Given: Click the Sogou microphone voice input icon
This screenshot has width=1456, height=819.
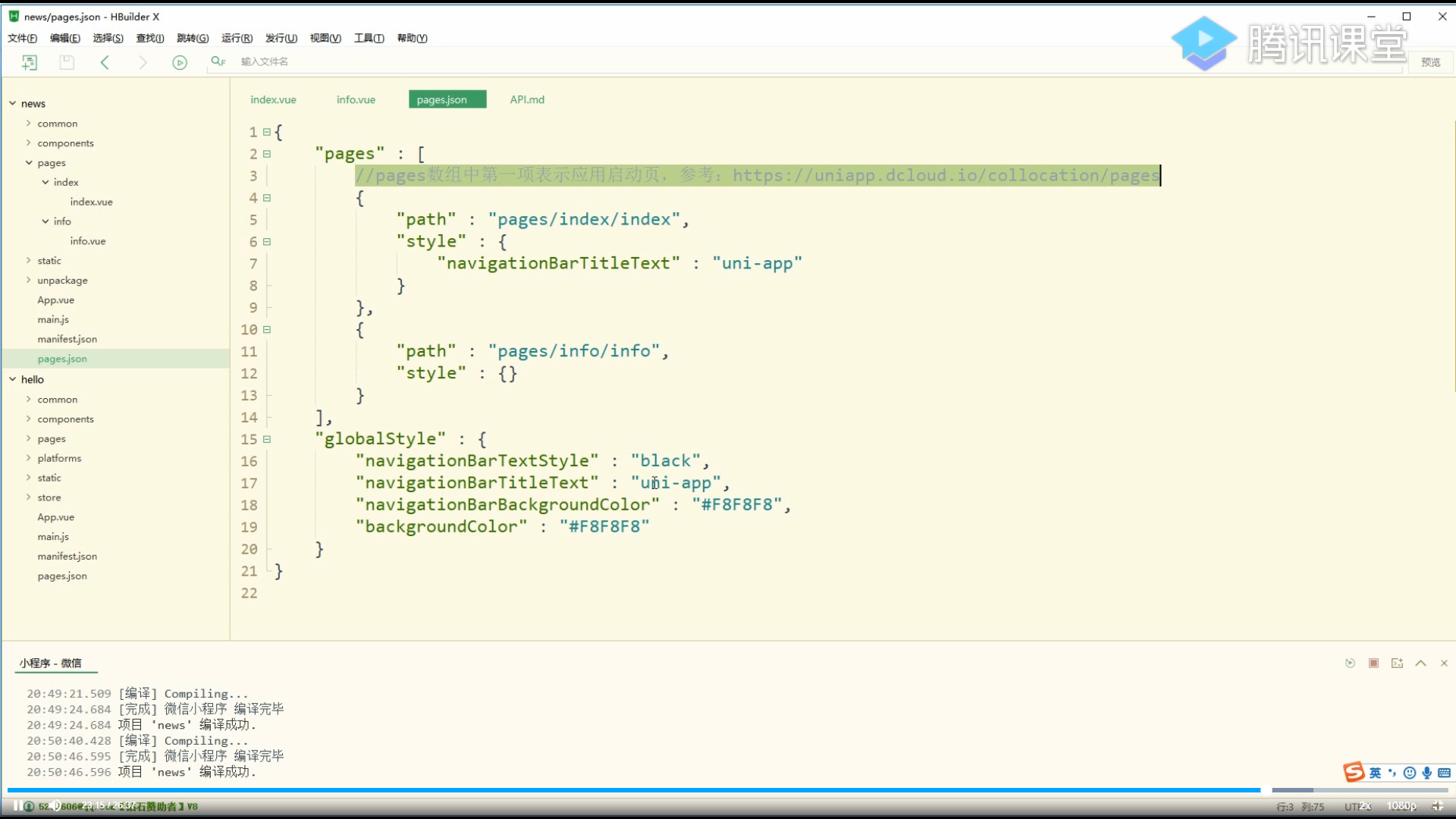Looking at the screenshot, I should (x=1427, y=773).
